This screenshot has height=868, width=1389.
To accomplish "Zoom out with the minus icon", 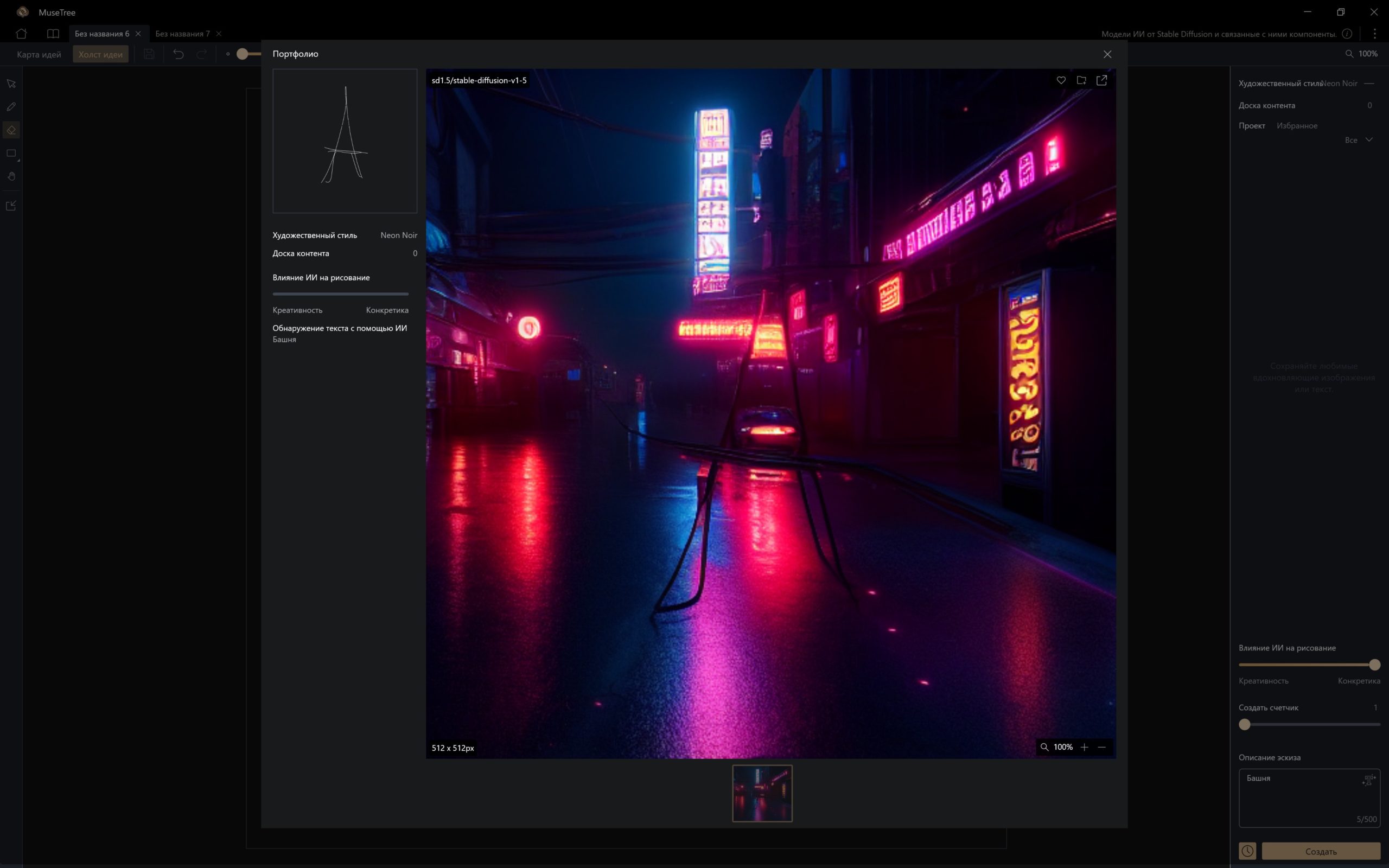I will click(x=1101, y=747).
